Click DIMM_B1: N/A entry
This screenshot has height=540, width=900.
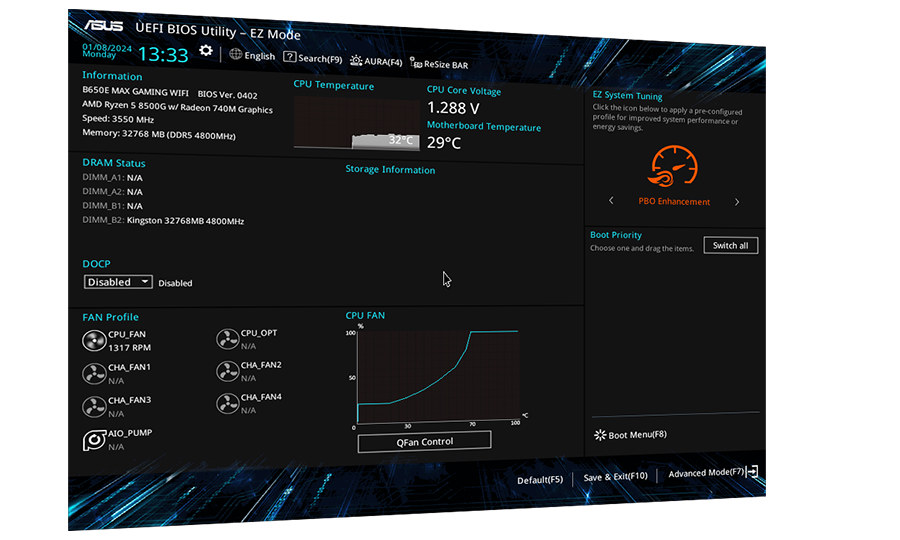[x=112, y=205]
